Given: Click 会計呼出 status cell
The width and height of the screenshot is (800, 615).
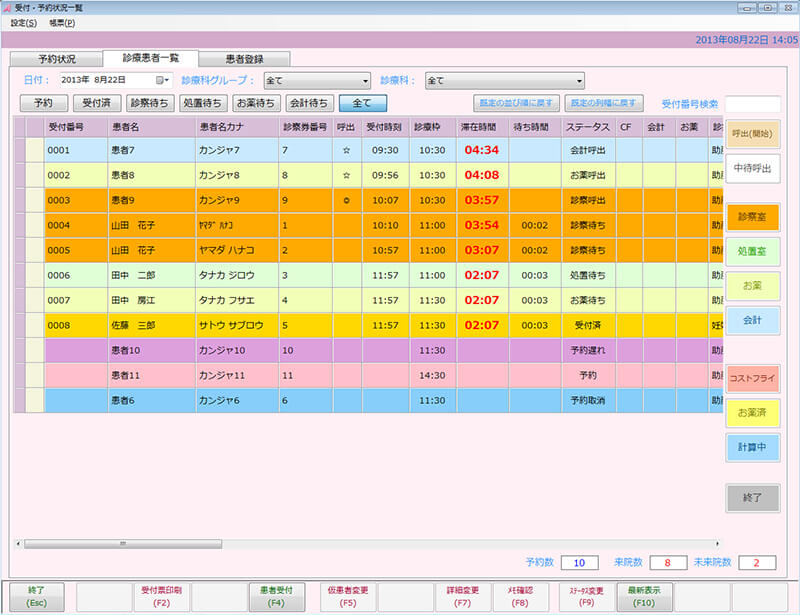Looking at the screenshot, I should pos(588,150).
